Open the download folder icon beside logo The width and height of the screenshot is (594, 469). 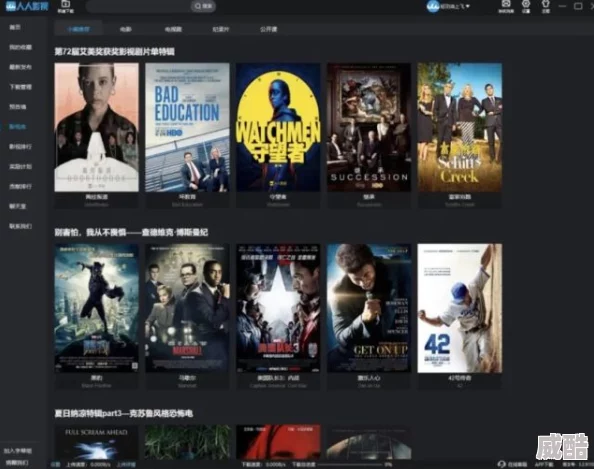point(66,4)
